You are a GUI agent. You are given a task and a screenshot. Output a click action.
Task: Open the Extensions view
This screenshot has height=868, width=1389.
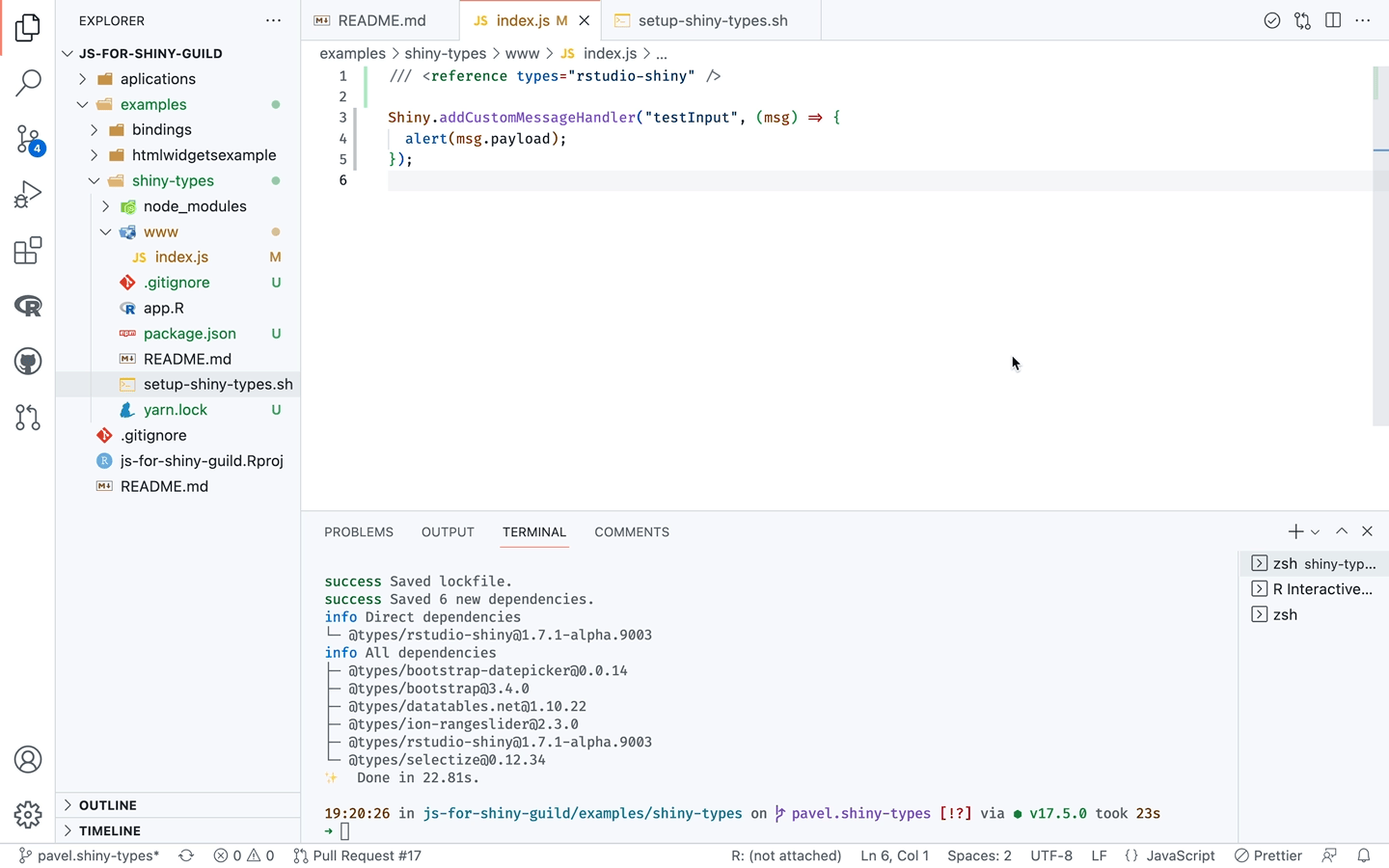coord(27,250)
